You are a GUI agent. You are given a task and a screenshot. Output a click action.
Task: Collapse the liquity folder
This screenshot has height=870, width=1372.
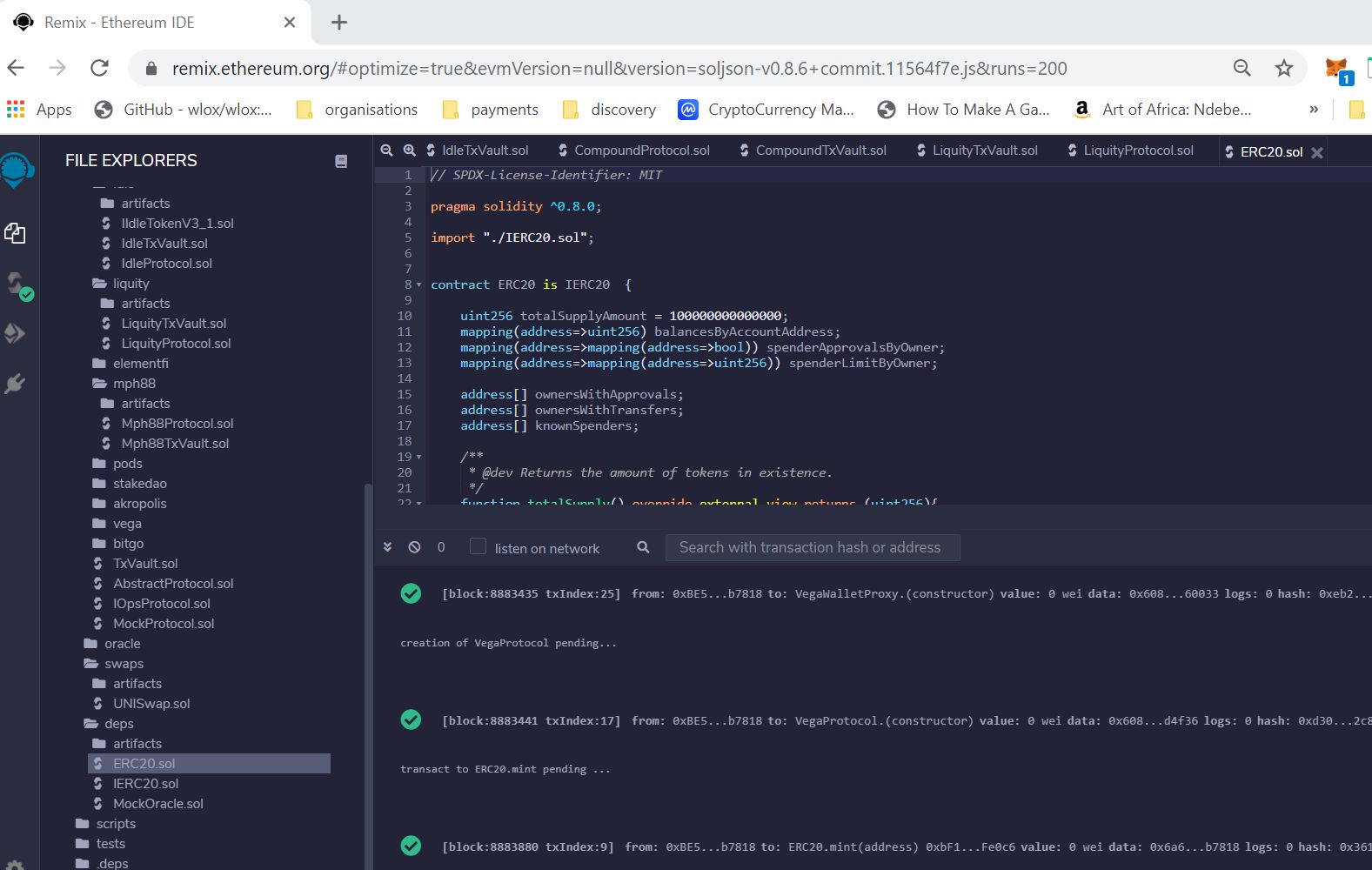coord(121,284)
